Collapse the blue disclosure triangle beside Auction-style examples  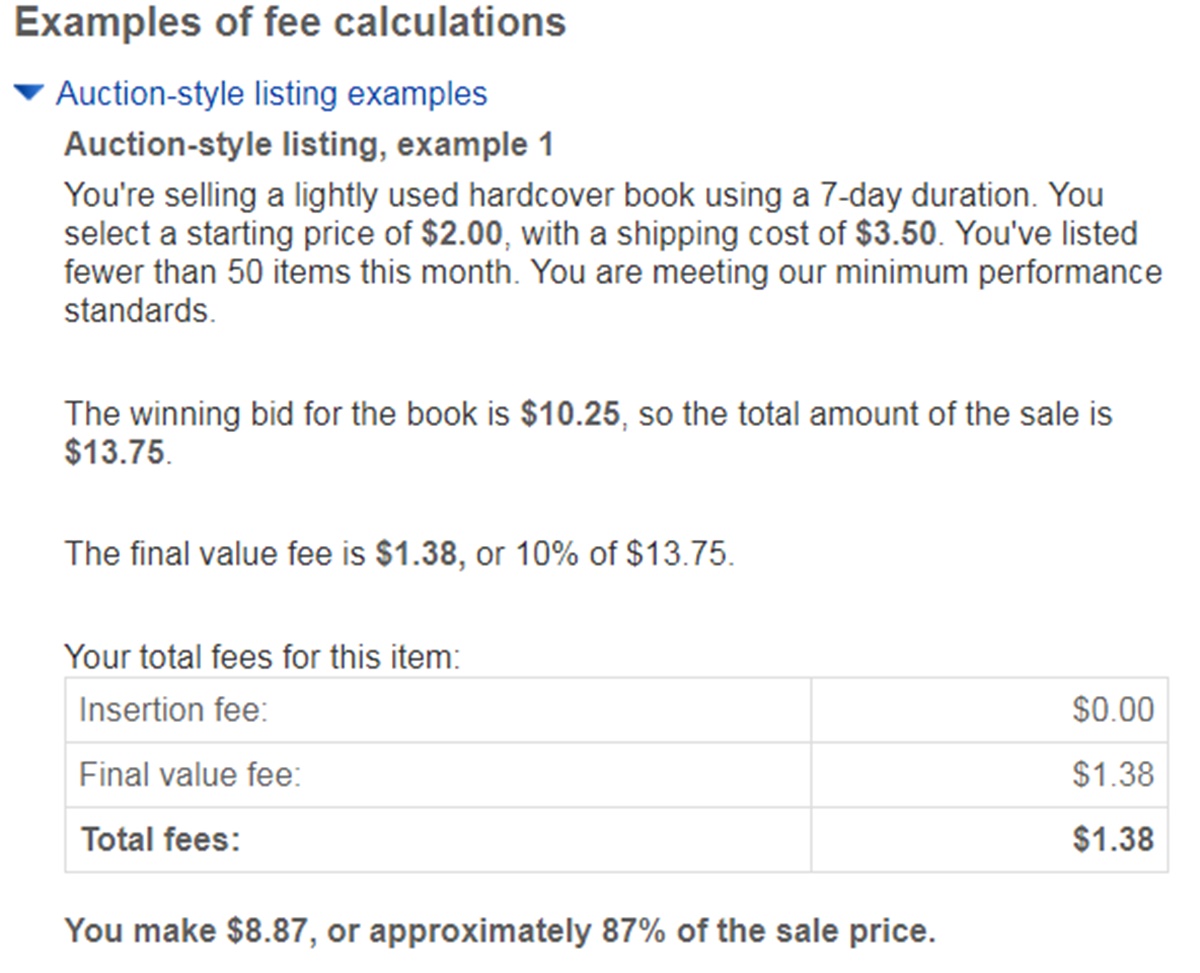tap(31, 93)
